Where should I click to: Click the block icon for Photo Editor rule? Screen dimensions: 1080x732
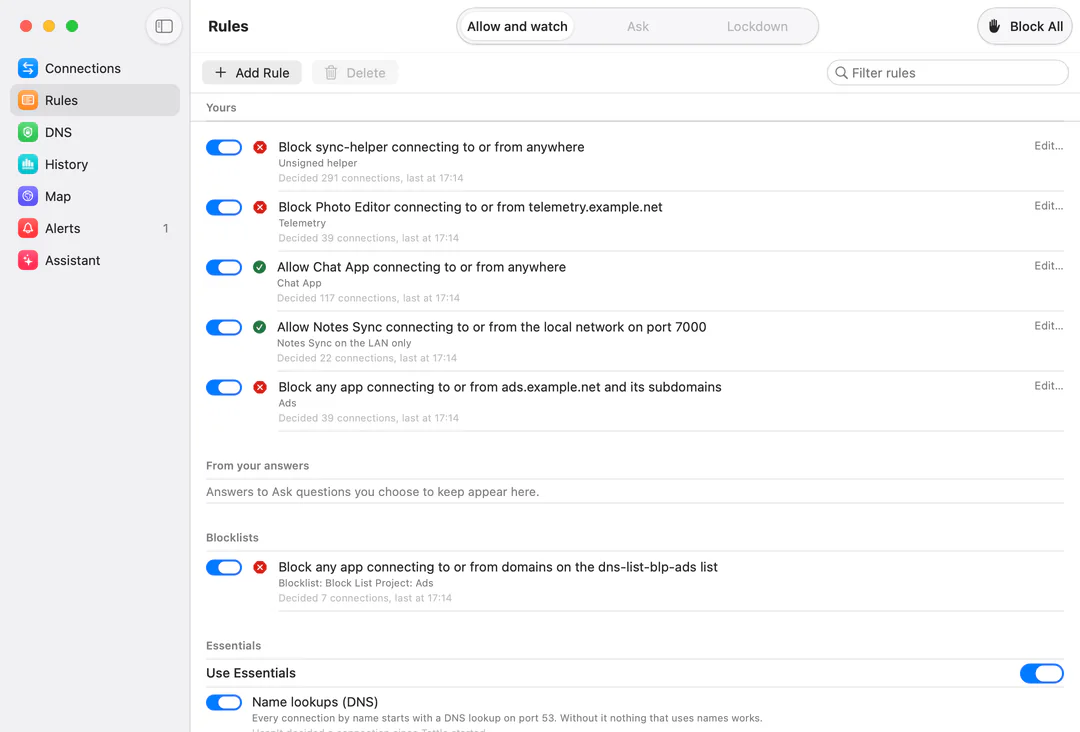[x=260, y=207]
